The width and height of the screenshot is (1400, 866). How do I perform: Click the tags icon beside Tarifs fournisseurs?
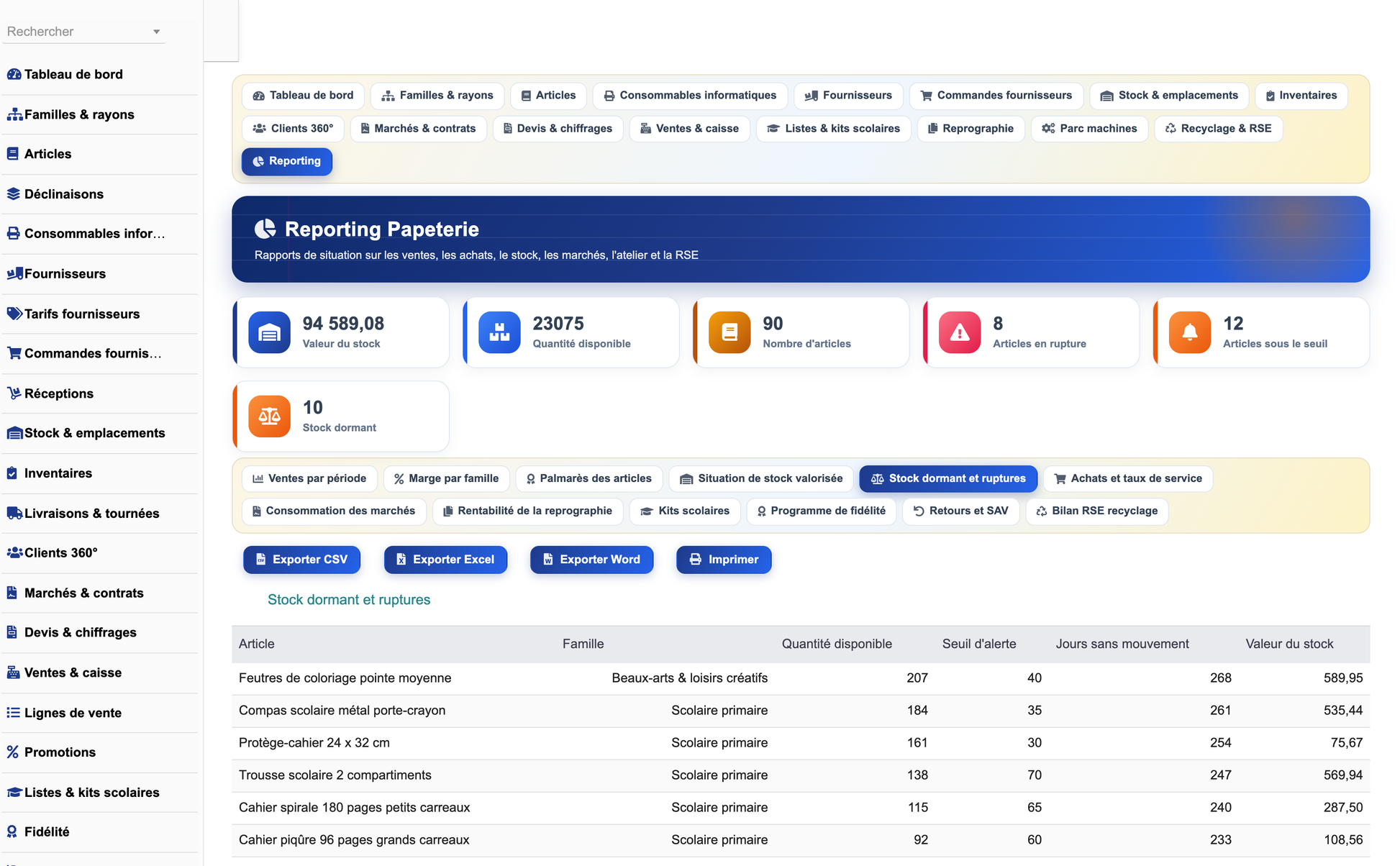tap(14, 314)
